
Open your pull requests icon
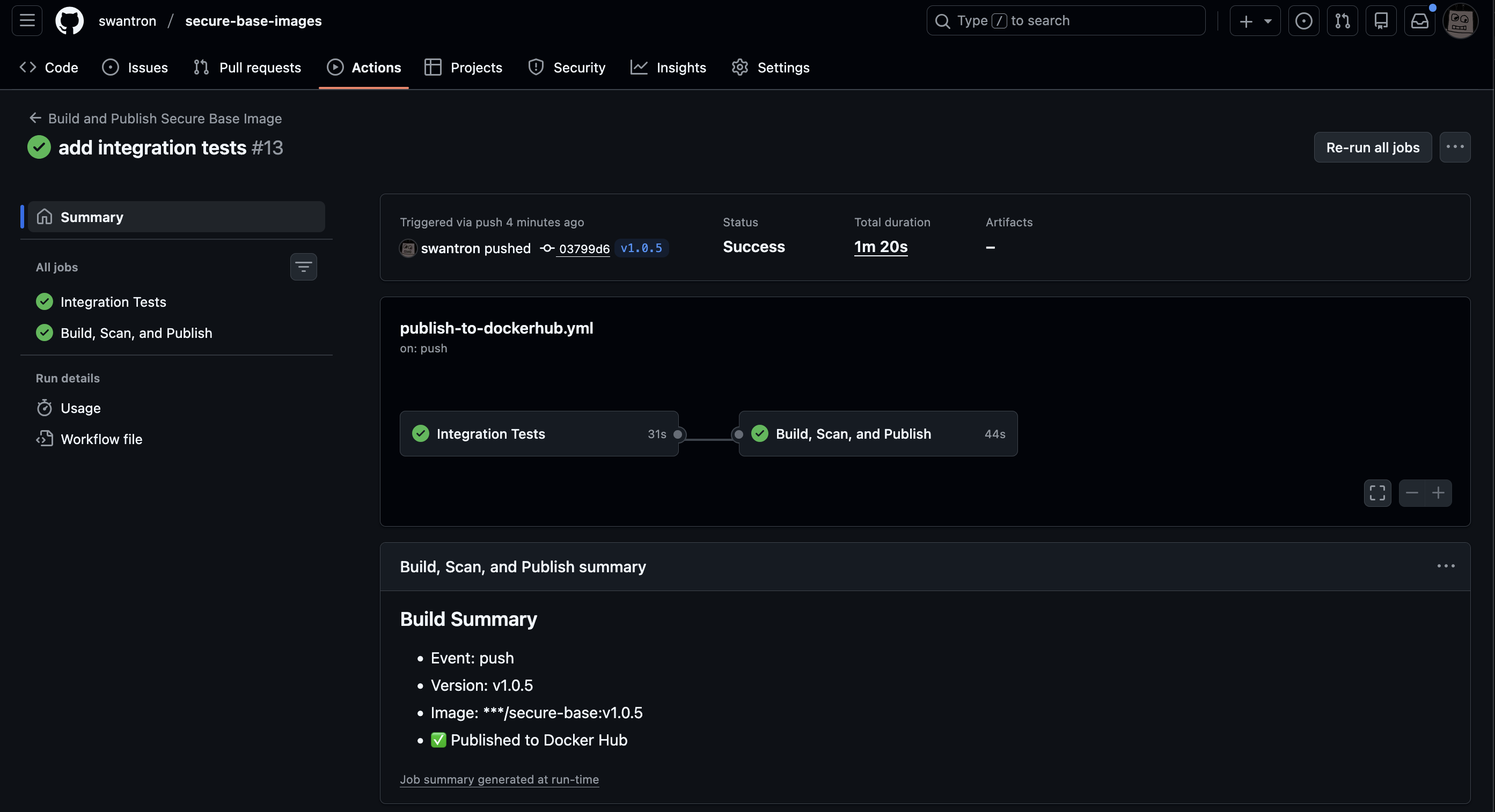(x=1343, y=20)
